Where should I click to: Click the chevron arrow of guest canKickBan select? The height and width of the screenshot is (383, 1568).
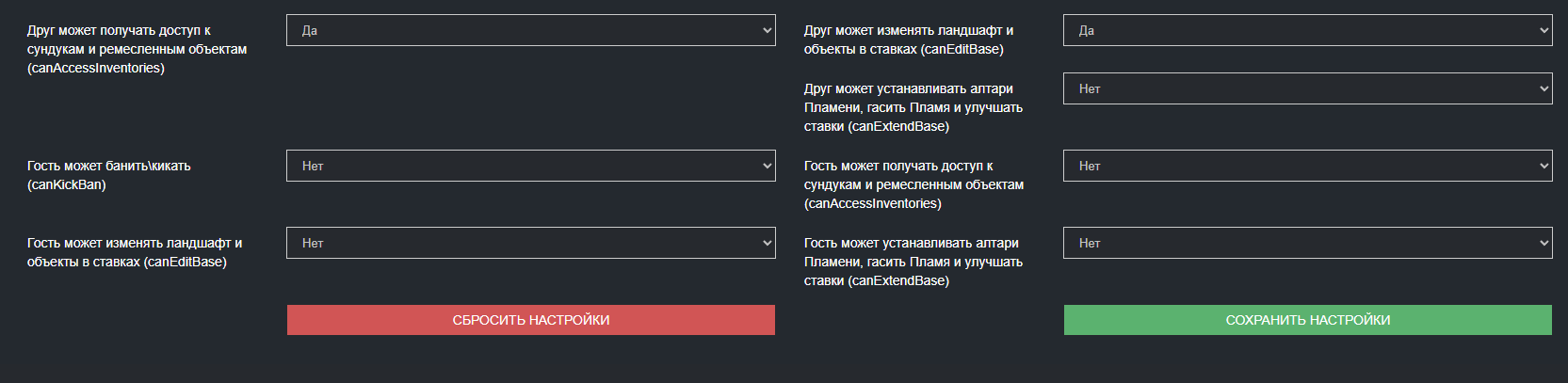pos(767,166)
